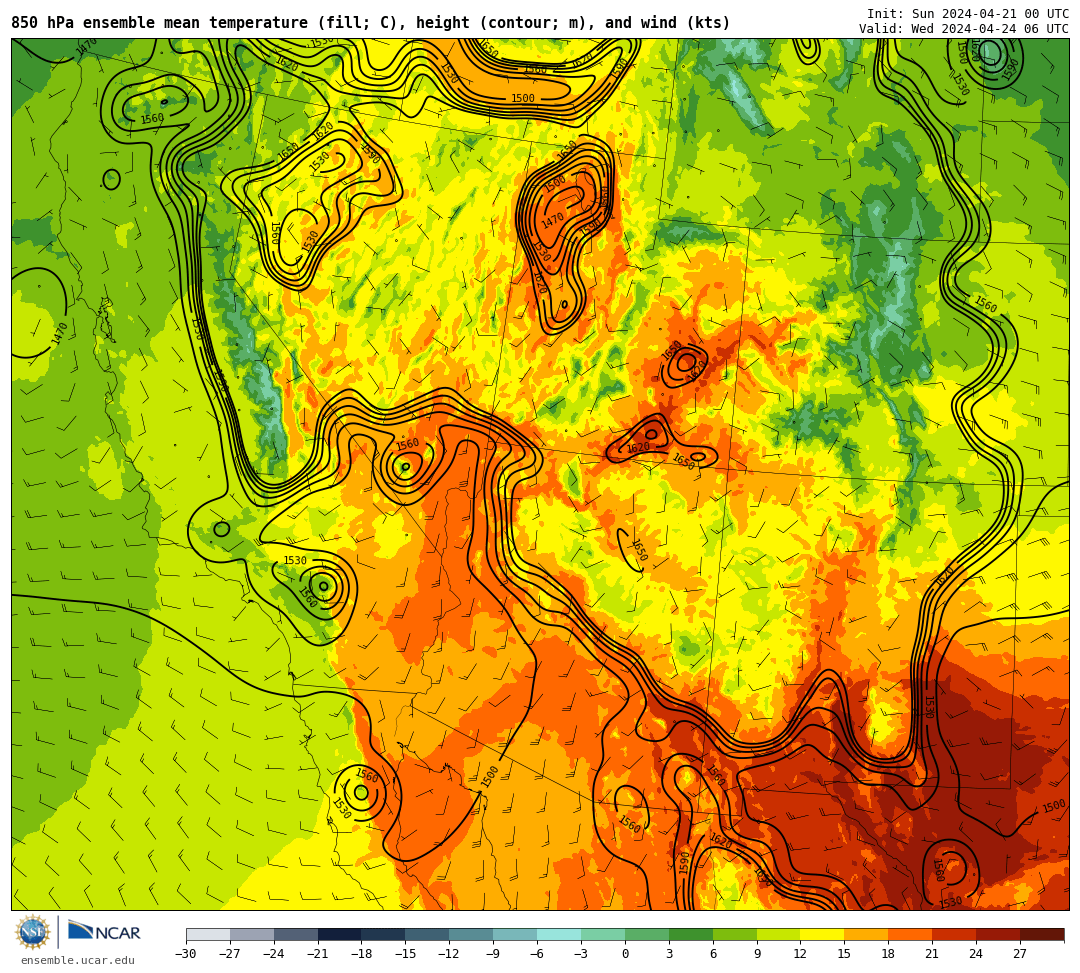
Task: Pick the light teal swatch between -9 and -6
Action: tap(515, 934)
